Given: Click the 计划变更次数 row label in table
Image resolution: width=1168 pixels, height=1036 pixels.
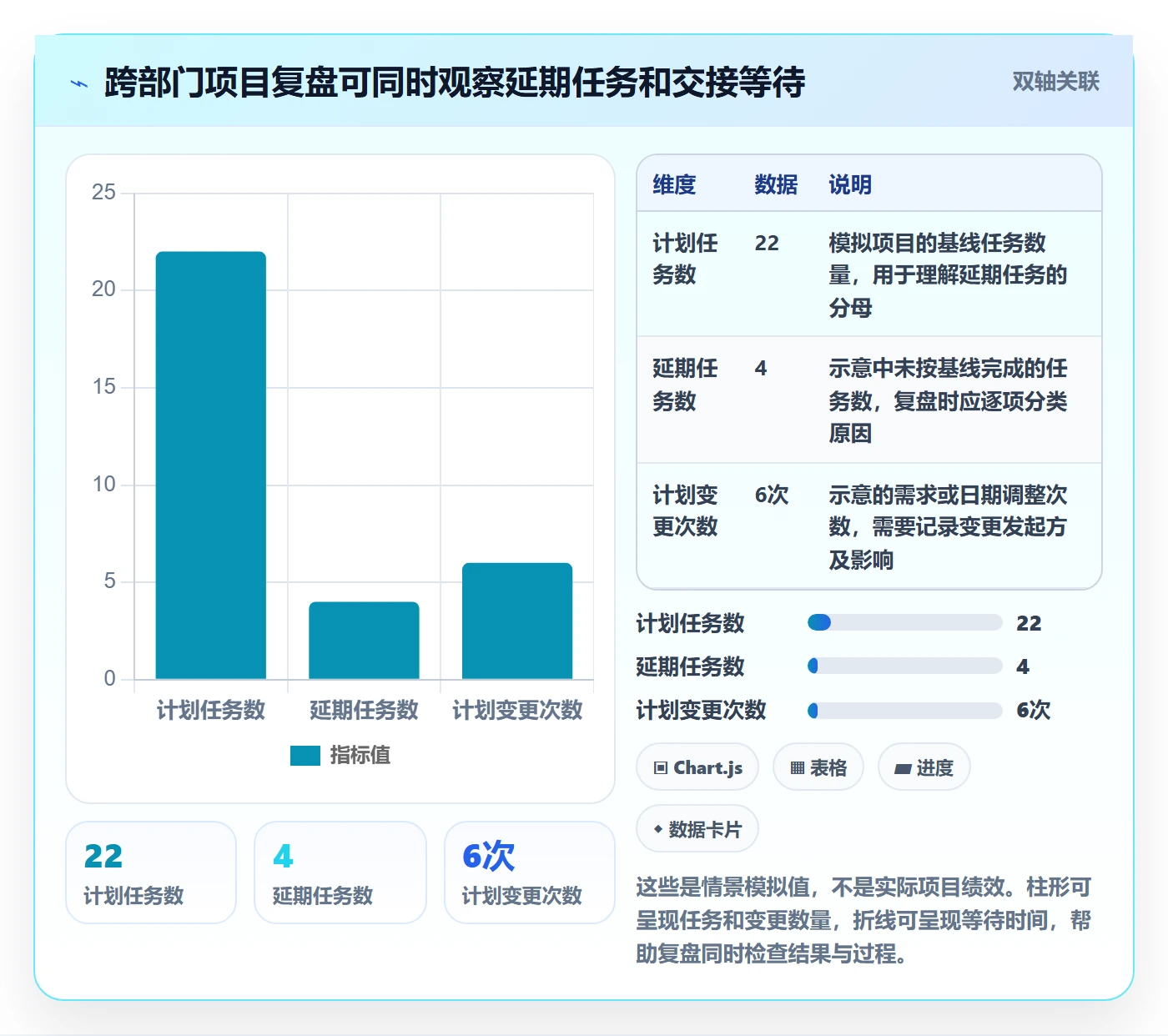Looking at the screenshot, I should point(685,510).
